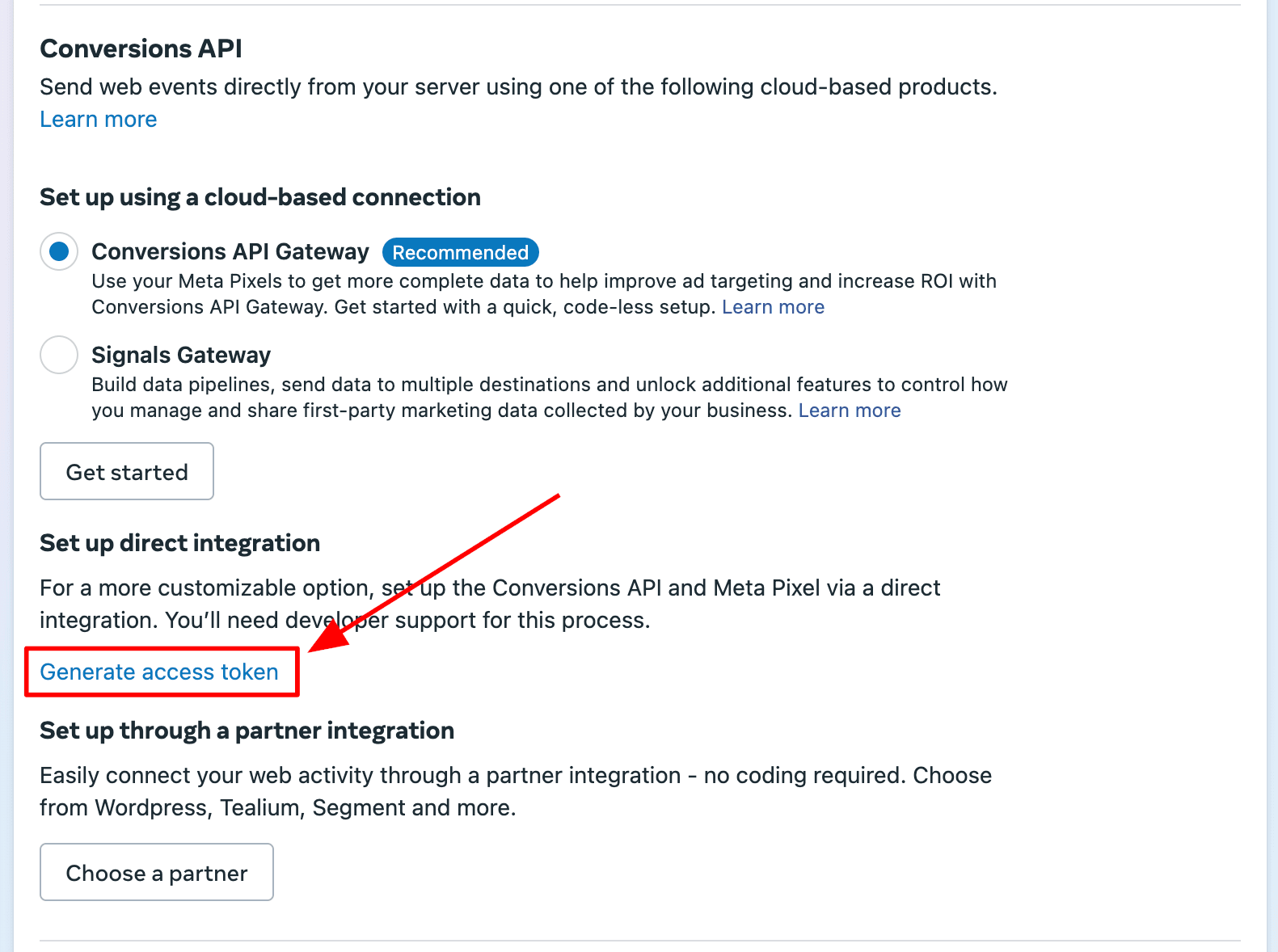Click the blue Recommended badge
Viewport: 1278px width, 952px height.
tap(461, 252)
